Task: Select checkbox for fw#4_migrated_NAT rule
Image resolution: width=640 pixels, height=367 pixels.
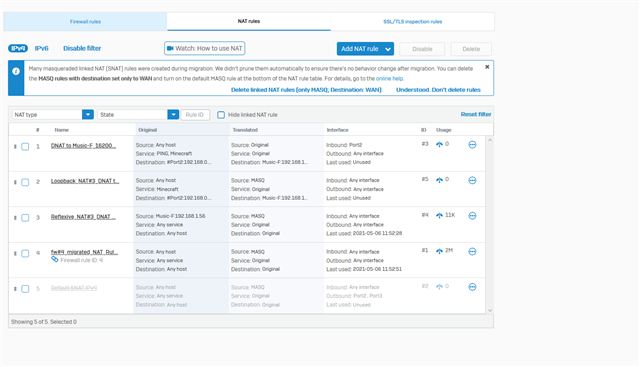Action: 25,254
